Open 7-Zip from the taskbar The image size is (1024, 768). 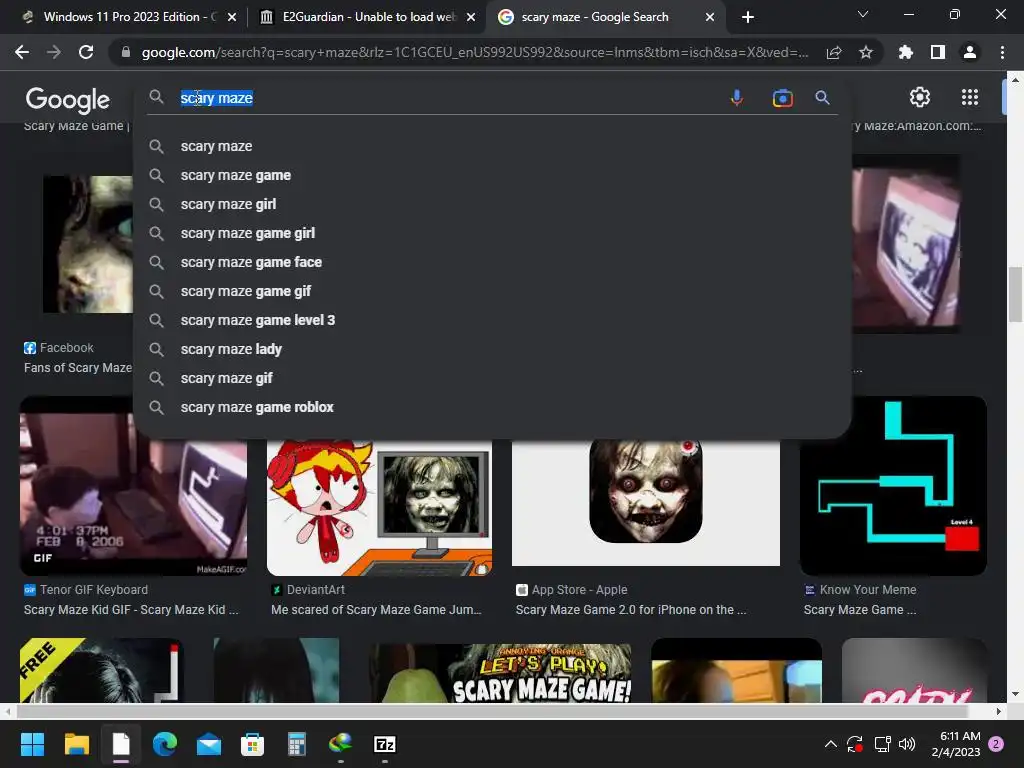point(385,744)
